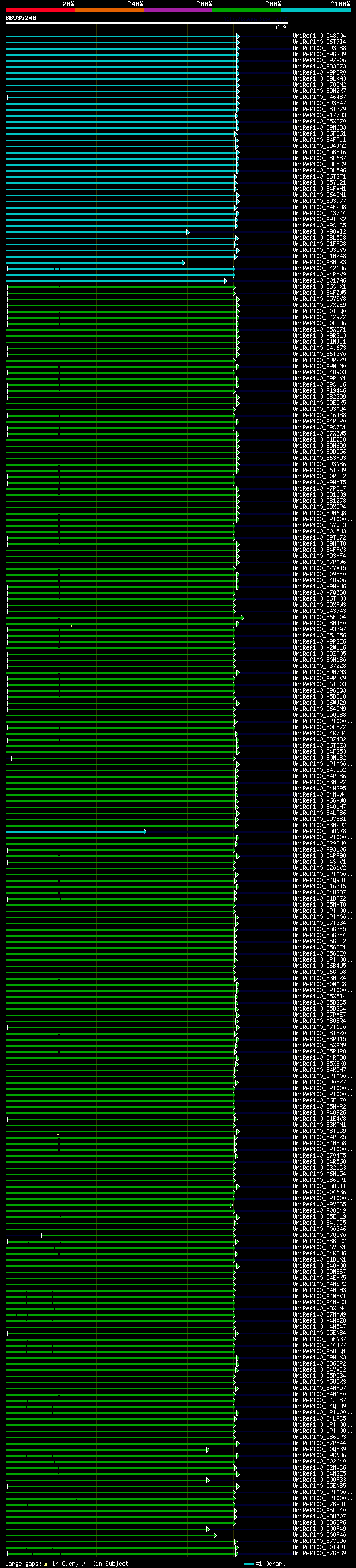Screen dimensions: 356x1568
Task: Open hit UniRef100_Q42686
Action: point(319,269)
